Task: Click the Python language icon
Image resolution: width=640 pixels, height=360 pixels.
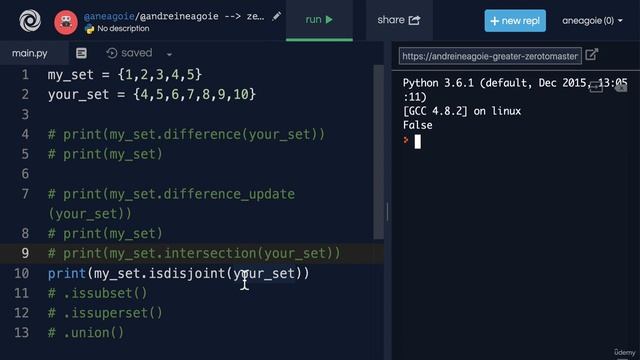Action: click(x=89, y=29)
